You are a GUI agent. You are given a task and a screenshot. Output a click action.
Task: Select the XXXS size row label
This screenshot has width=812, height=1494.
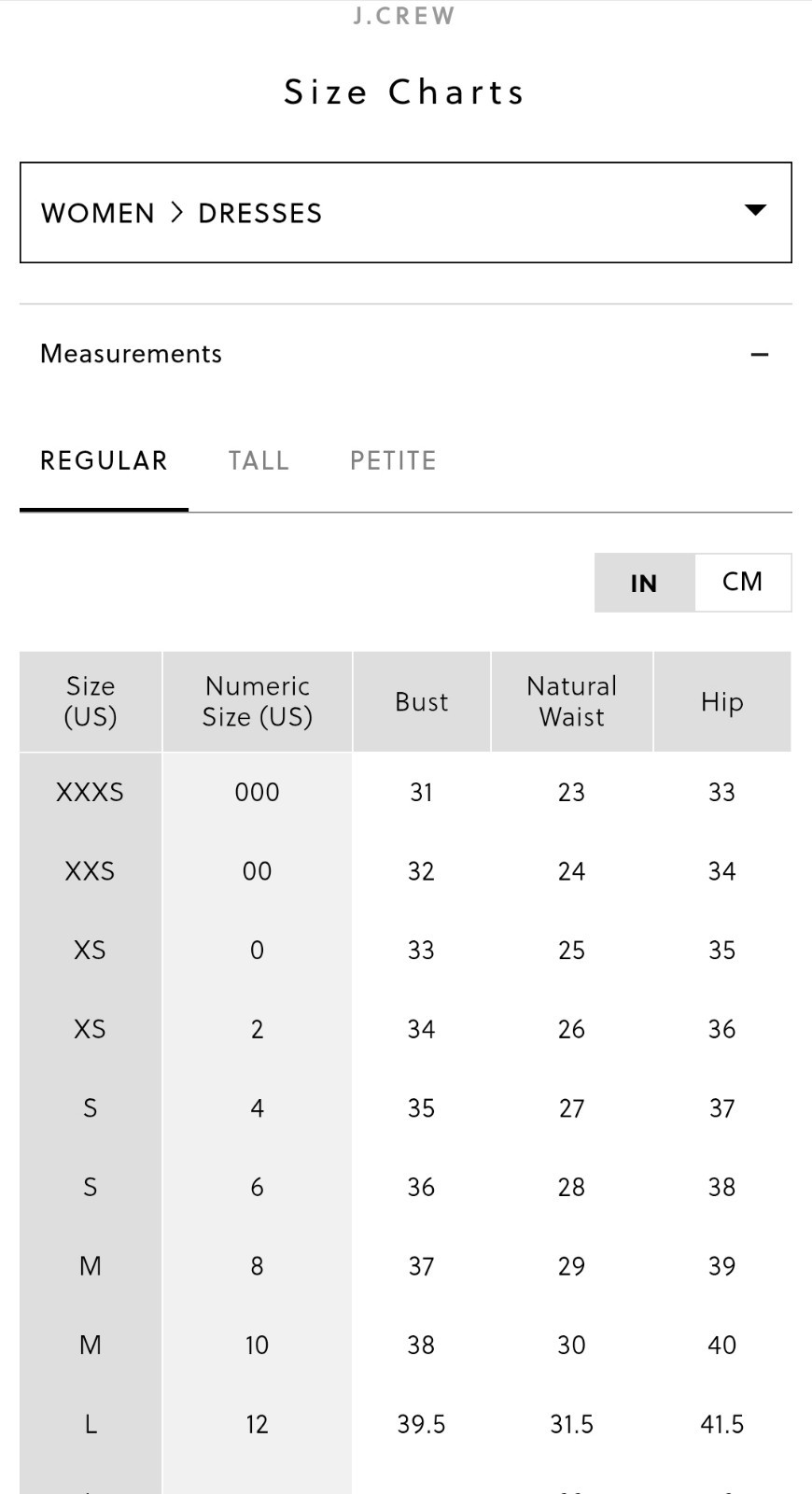91,792
